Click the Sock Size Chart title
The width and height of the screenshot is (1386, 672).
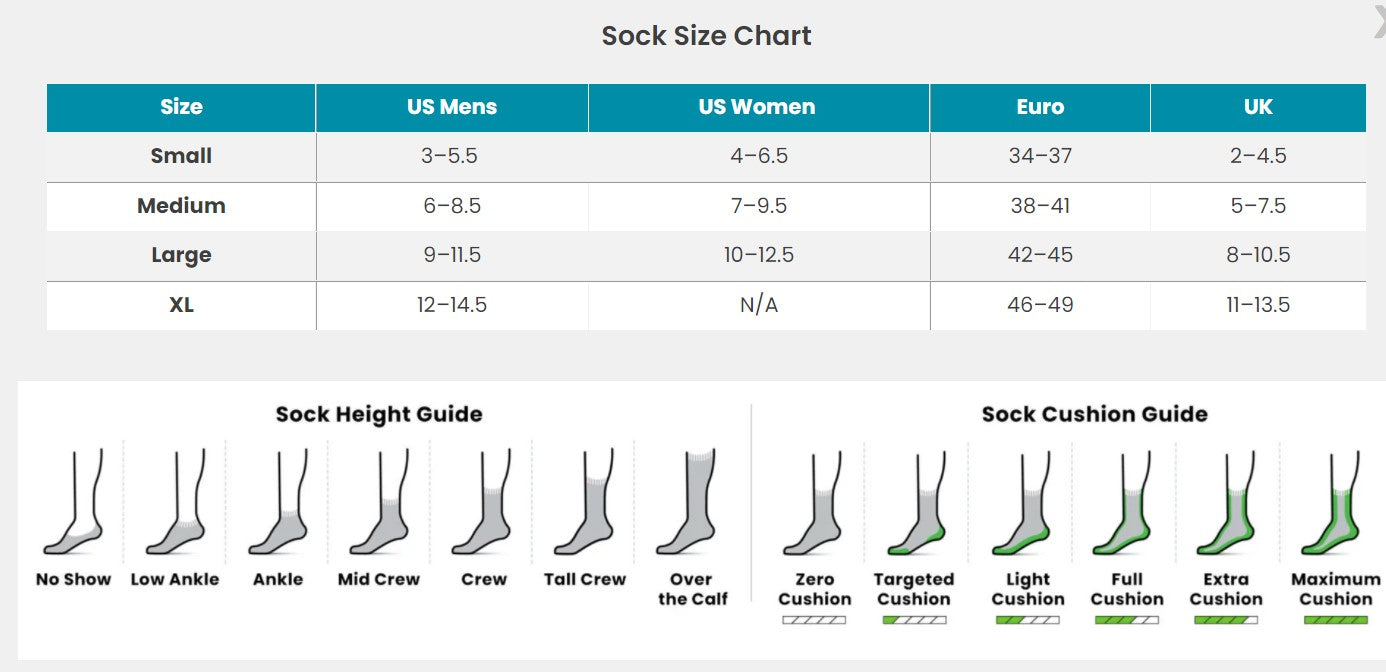(706, 36)
